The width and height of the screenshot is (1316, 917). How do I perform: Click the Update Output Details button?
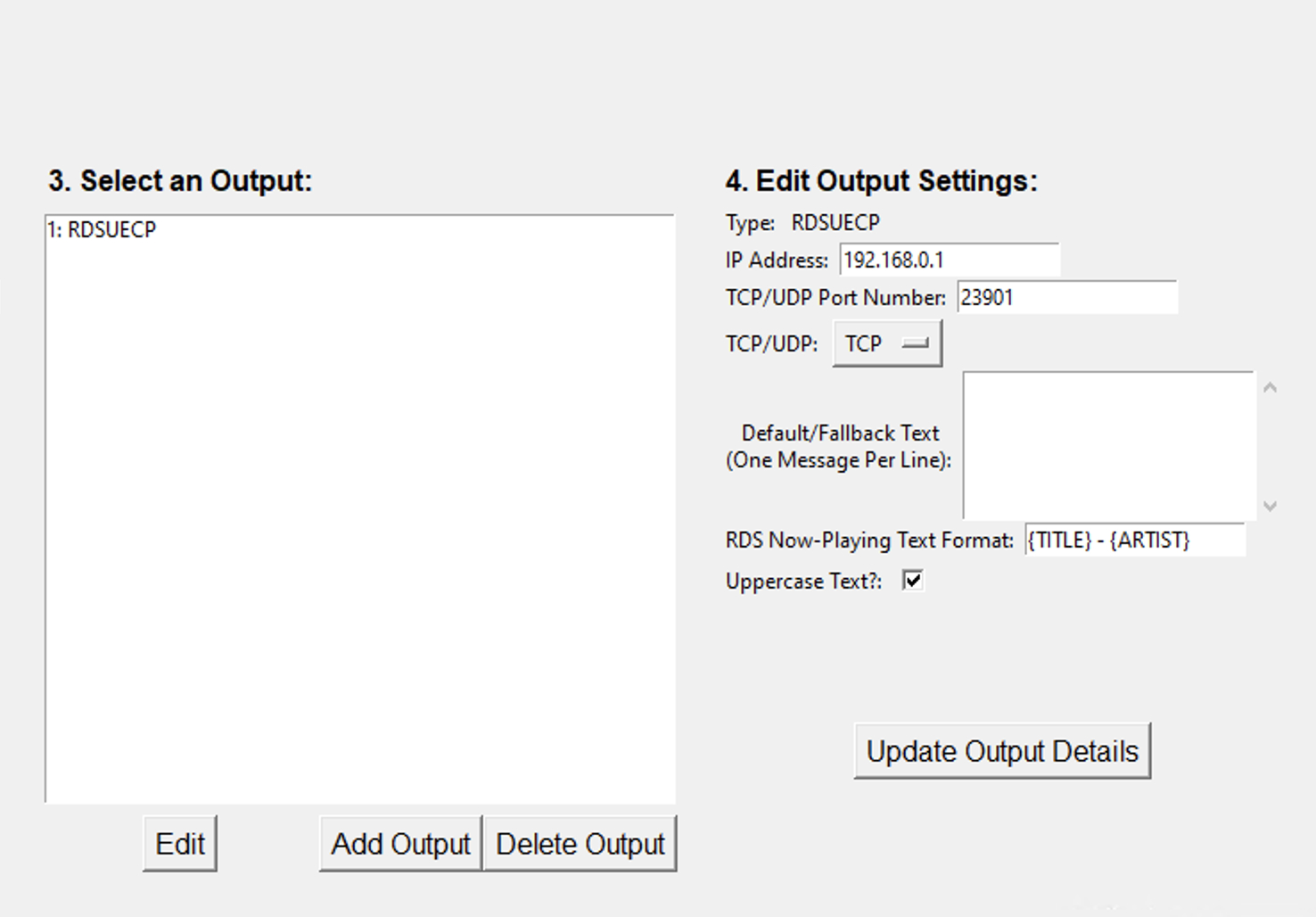[1001, 750]
